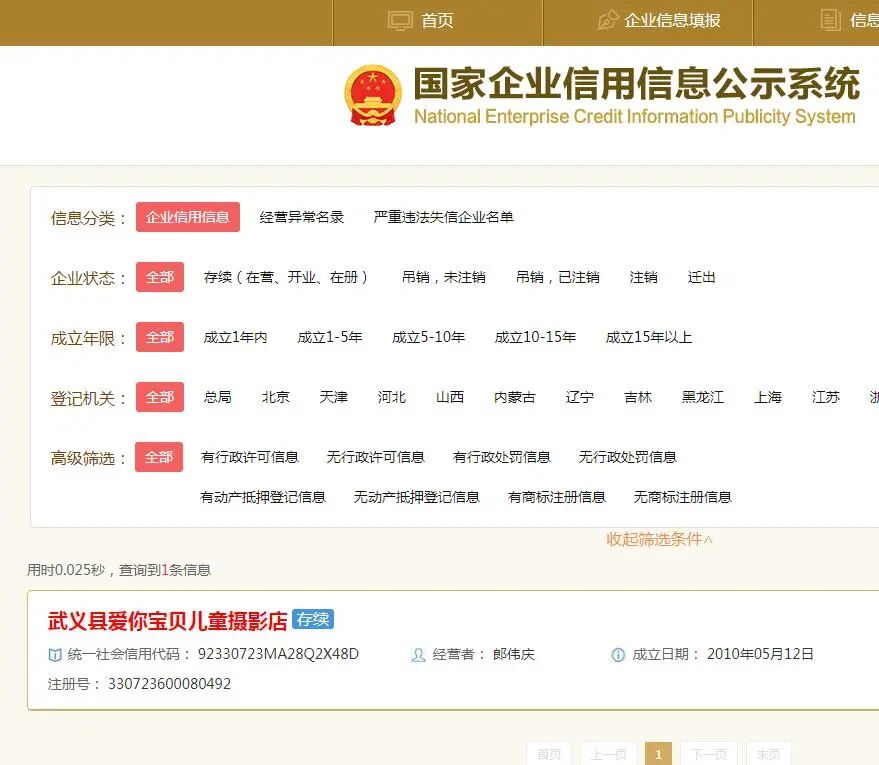879x765 pixels.
Task: Filter by 成立10-15年
Action: (535, 337)
